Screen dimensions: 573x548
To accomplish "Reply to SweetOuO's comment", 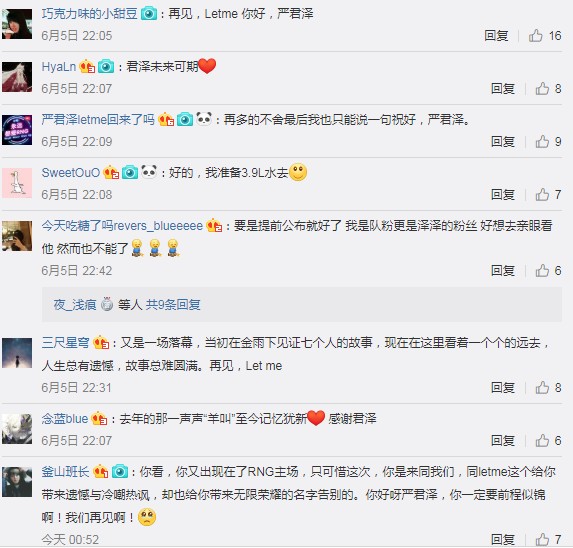I will (503, 194).
